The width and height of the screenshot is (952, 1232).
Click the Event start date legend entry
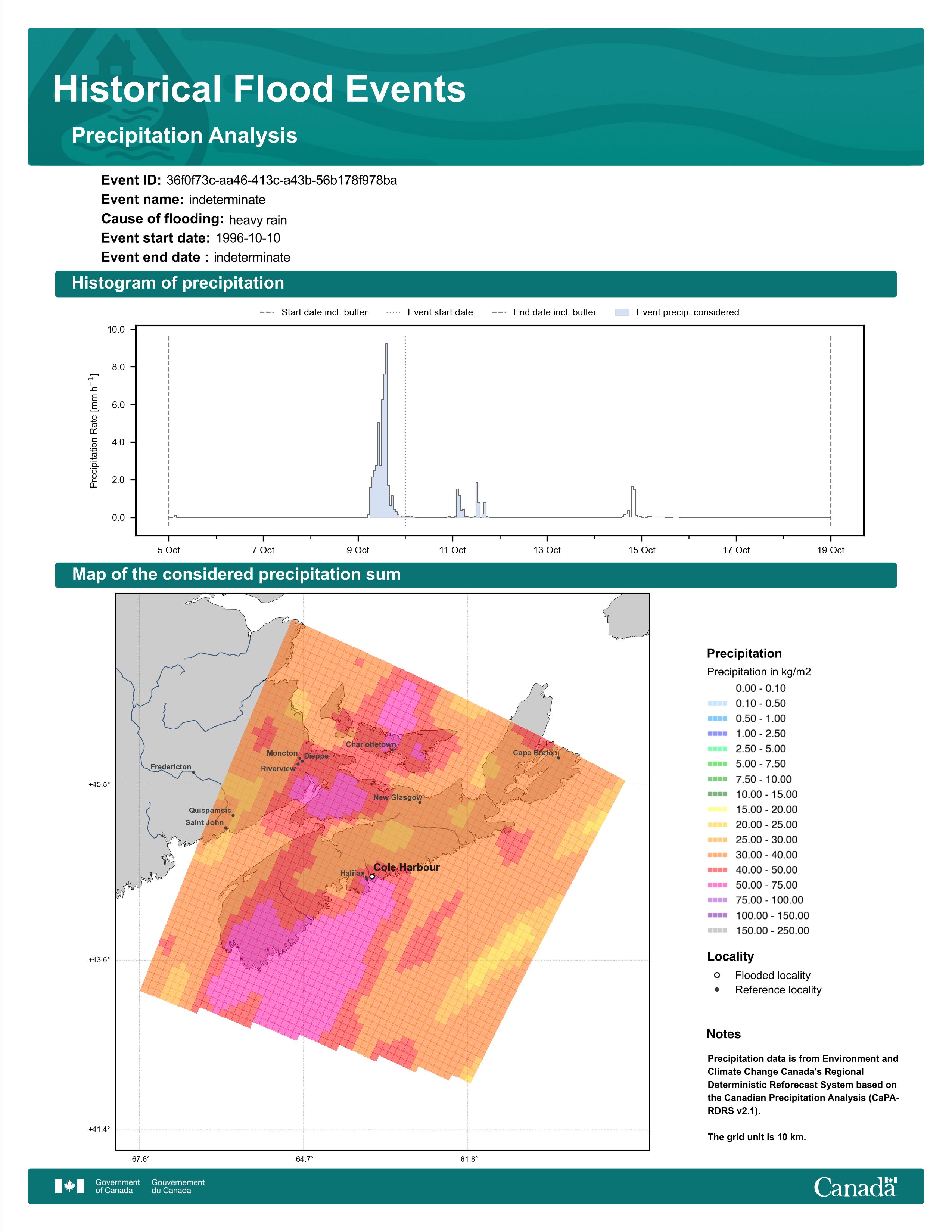tap(430, 312)
